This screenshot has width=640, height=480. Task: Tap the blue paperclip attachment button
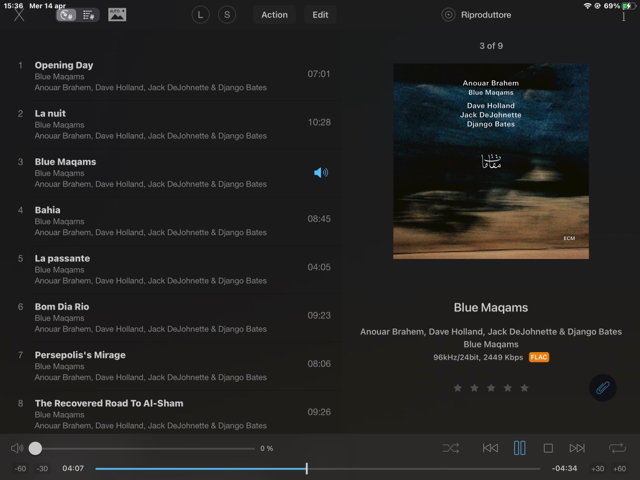603,388
